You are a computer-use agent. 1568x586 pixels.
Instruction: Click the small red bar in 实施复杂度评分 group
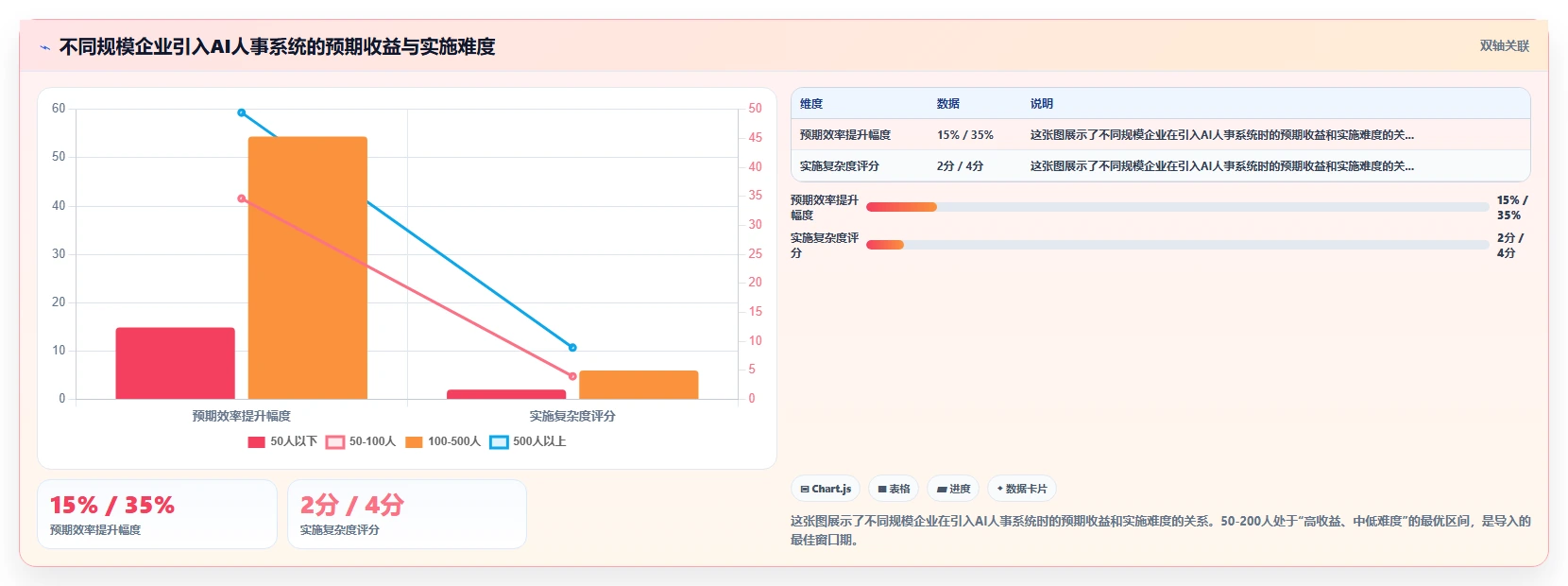[x=506, y=394]
